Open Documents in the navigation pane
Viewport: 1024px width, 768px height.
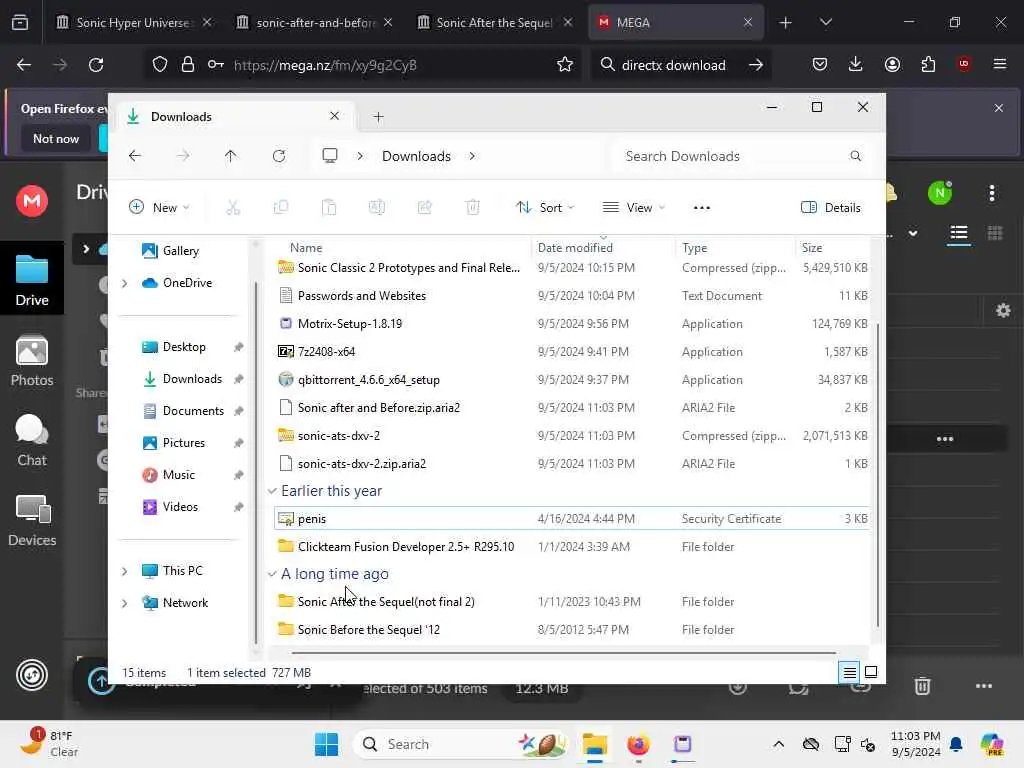coord(193,411)
